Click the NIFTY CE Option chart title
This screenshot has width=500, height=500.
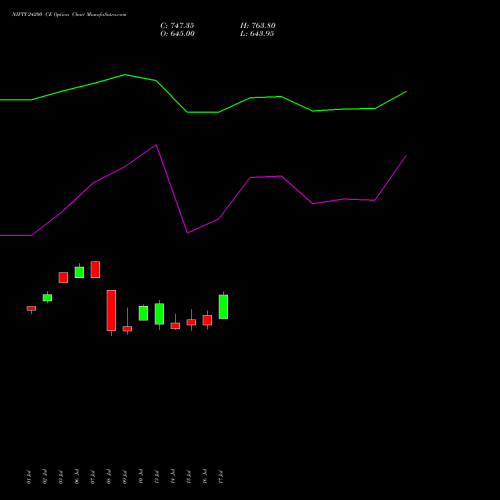click(x=69, y=14)
